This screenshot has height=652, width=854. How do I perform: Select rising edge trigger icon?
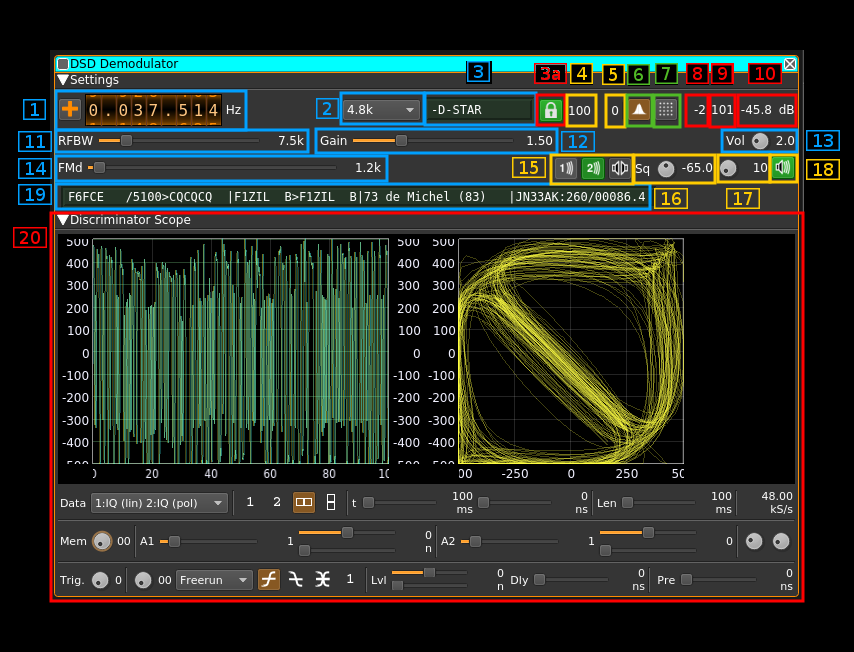click(269, 580)
